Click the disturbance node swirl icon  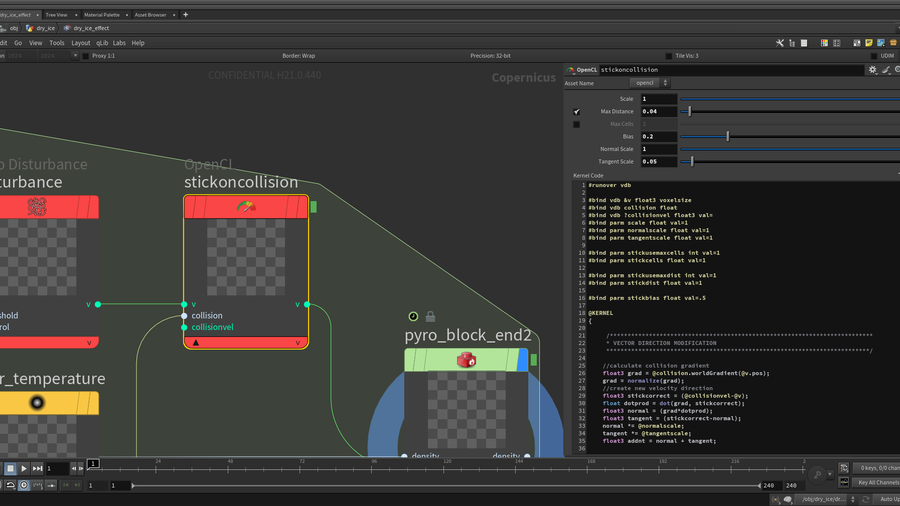coord(37,207)
